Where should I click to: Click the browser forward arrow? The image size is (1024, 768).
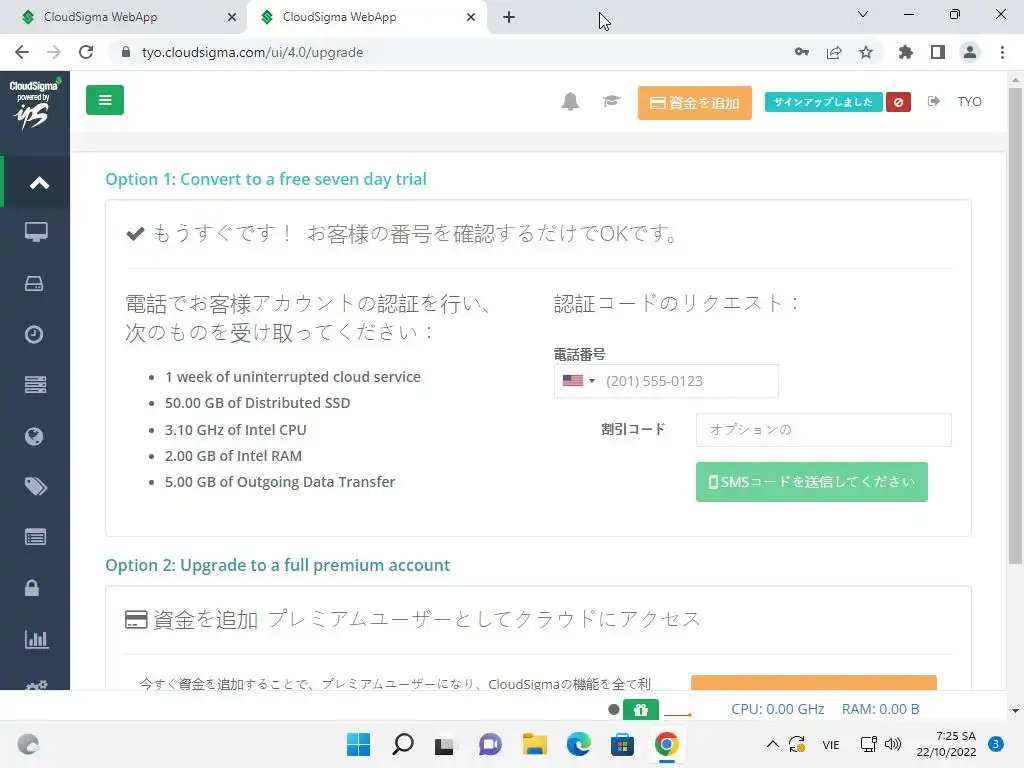[x=54, y=52]
